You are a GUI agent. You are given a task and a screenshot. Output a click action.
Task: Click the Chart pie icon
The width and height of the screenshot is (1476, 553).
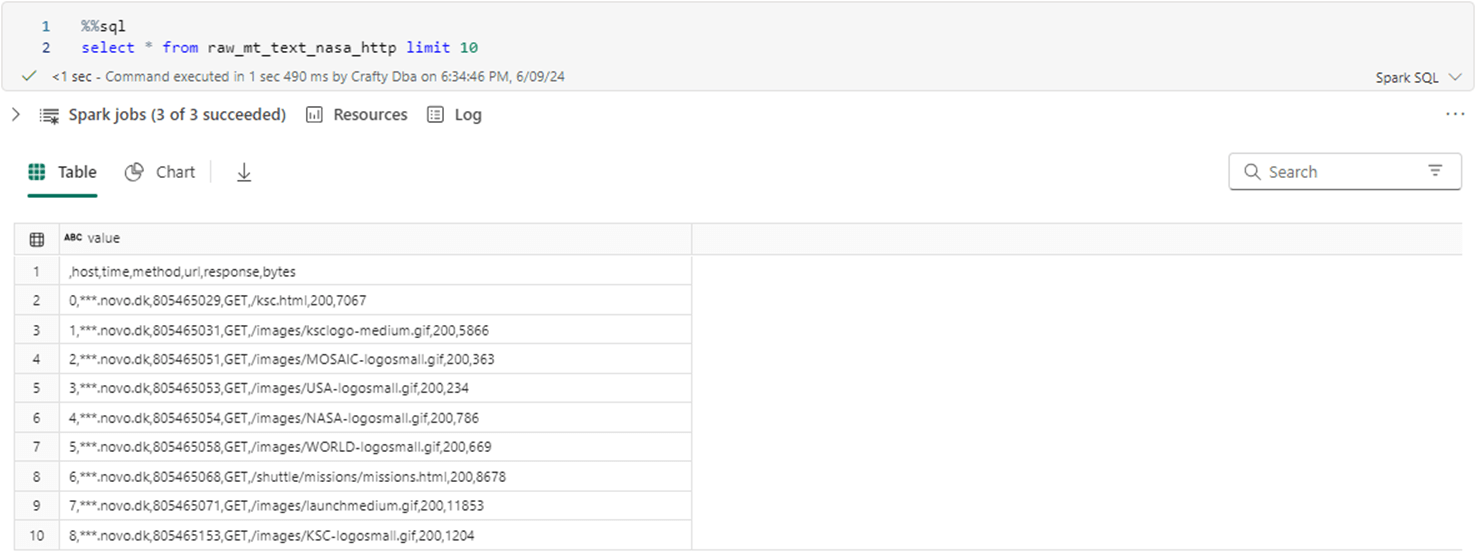[x=134, y=172]
